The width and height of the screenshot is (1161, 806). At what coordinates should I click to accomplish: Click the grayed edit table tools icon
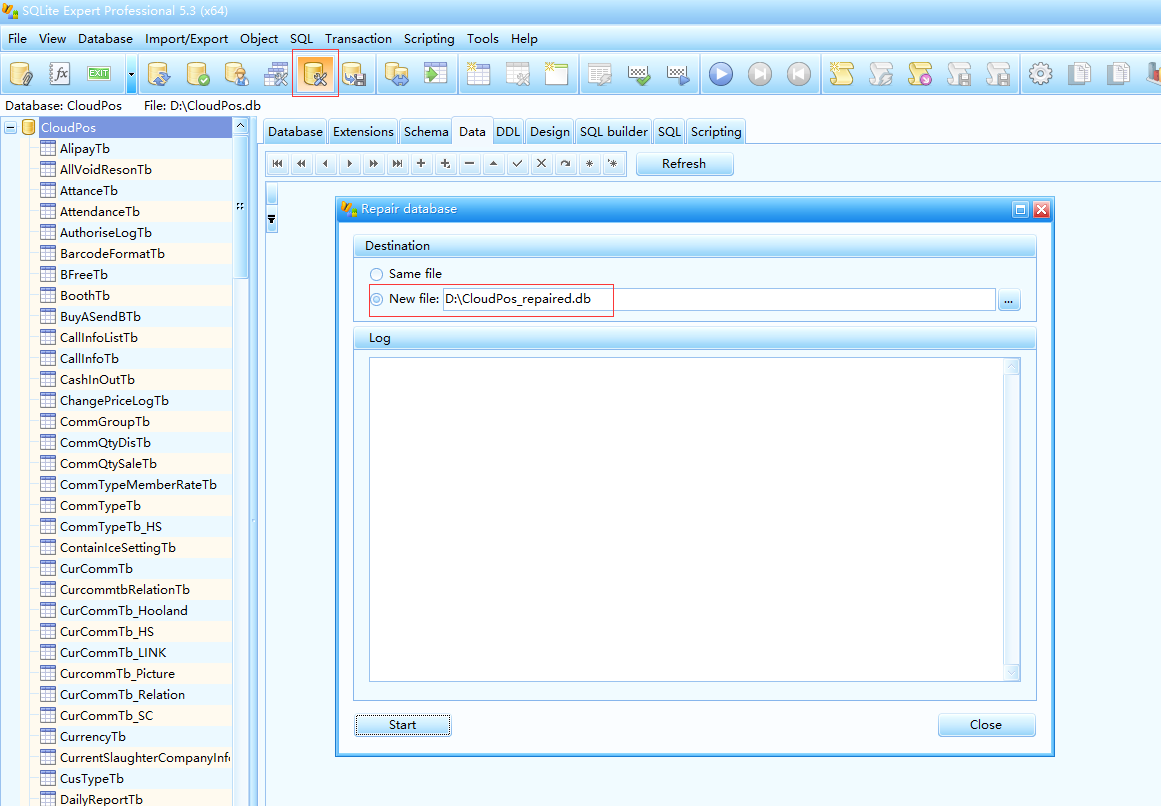517,74
